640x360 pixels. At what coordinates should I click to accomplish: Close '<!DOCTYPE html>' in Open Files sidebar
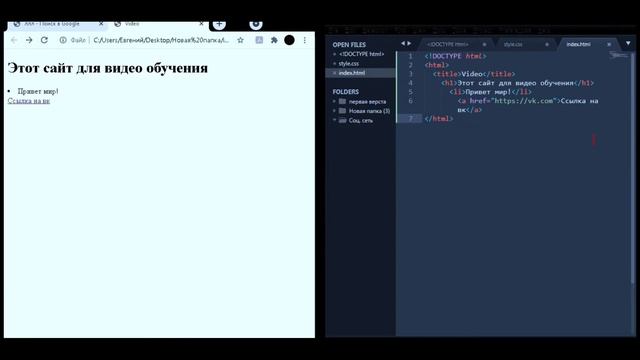point(335,54)
